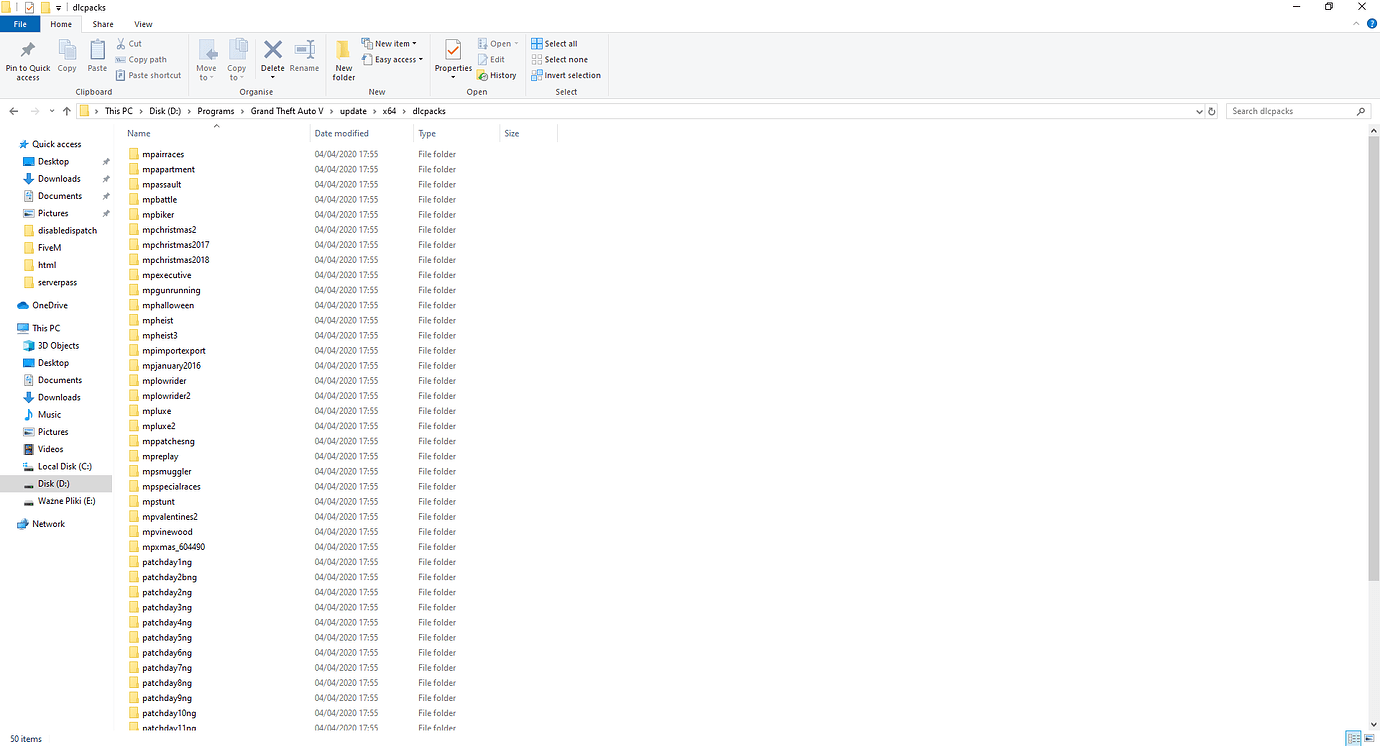Switch to the Share tab
This screenshot has width=1380, height=746.
tap(103, 24)
